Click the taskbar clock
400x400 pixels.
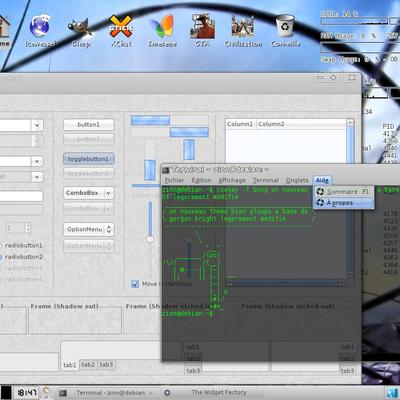(x=27, y=393)
